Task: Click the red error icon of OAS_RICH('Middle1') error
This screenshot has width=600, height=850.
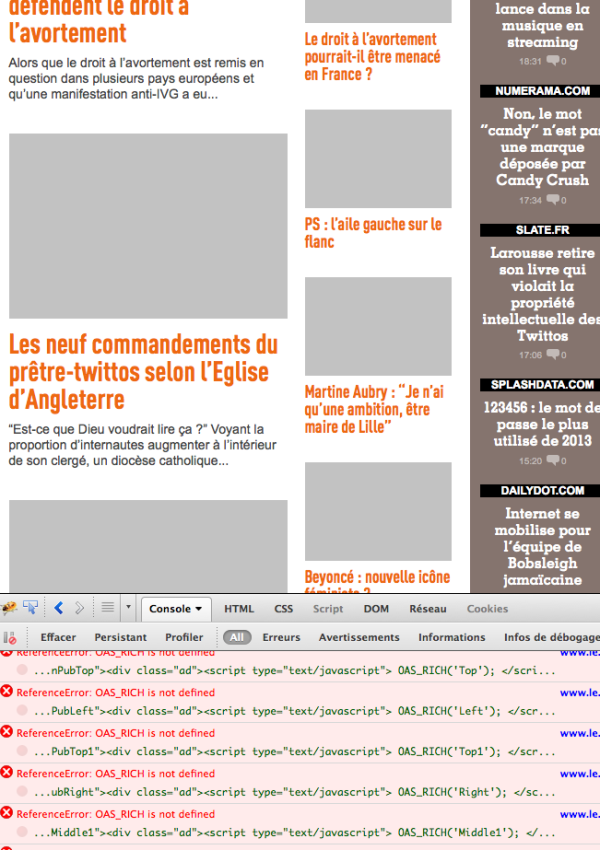Action: tap(7, 813)
